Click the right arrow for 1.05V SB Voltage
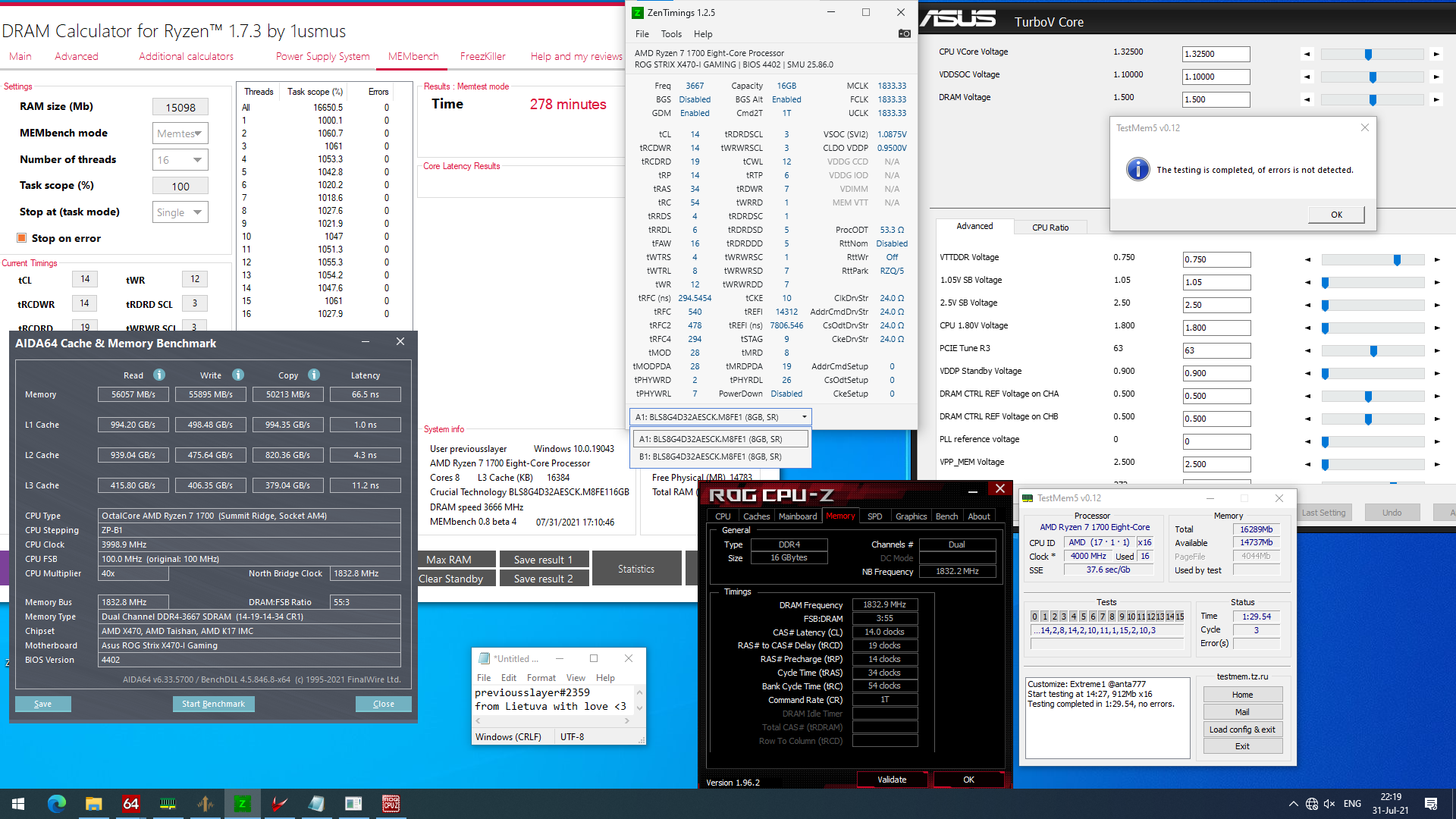 1436,283
